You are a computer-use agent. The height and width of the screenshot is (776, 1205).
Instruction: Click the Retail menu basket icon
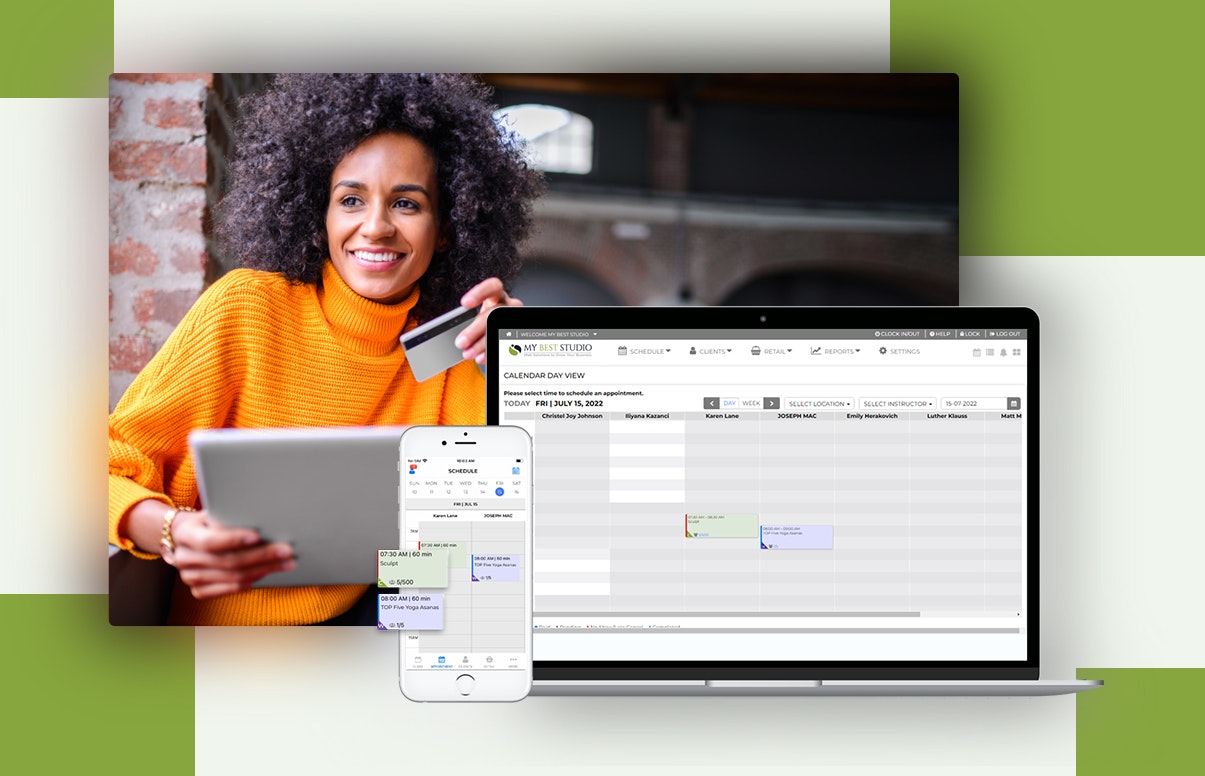click(x=755, y=351)
